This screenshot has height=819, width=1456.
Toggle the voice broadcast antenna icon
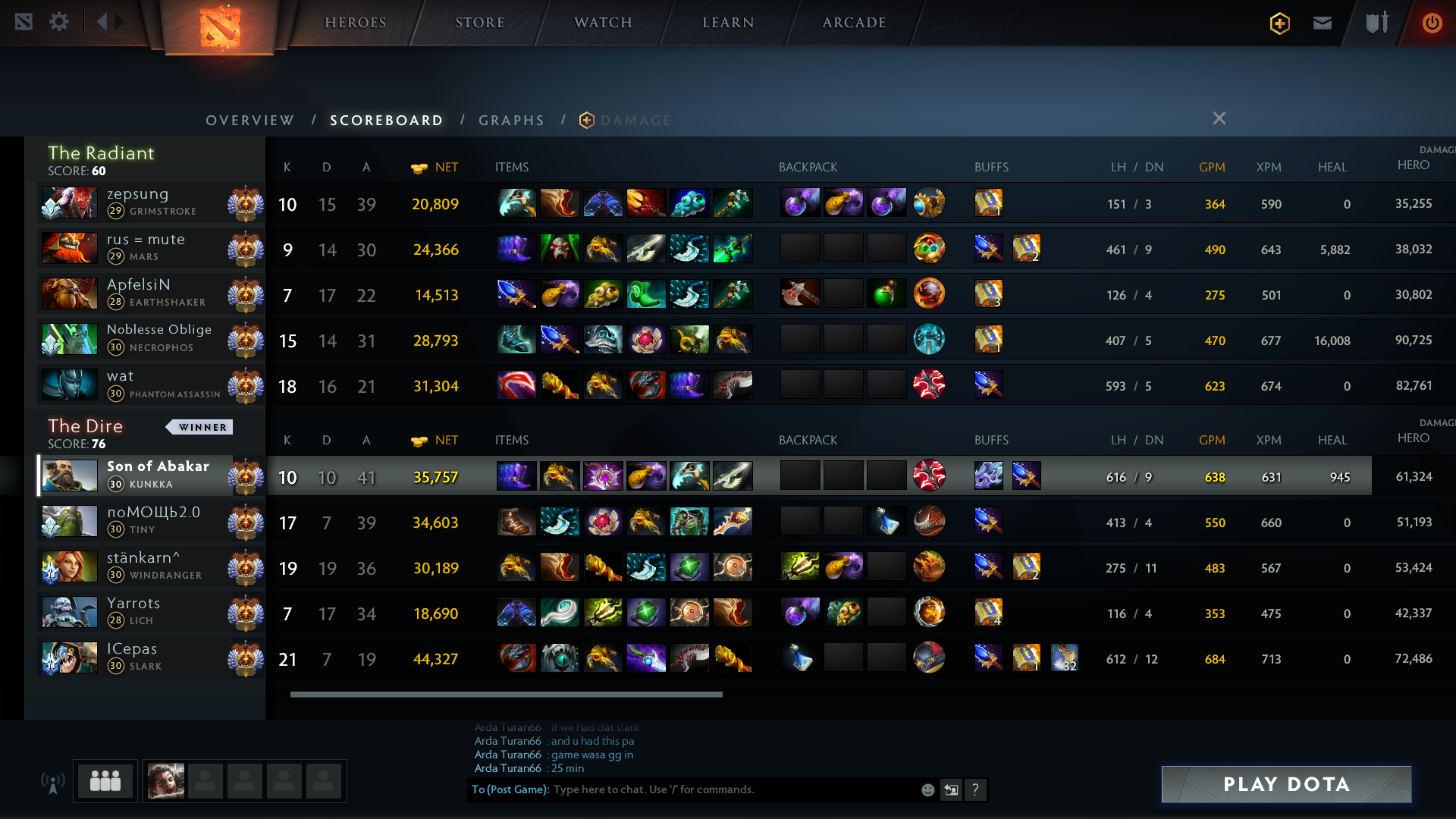click(53, 783)
